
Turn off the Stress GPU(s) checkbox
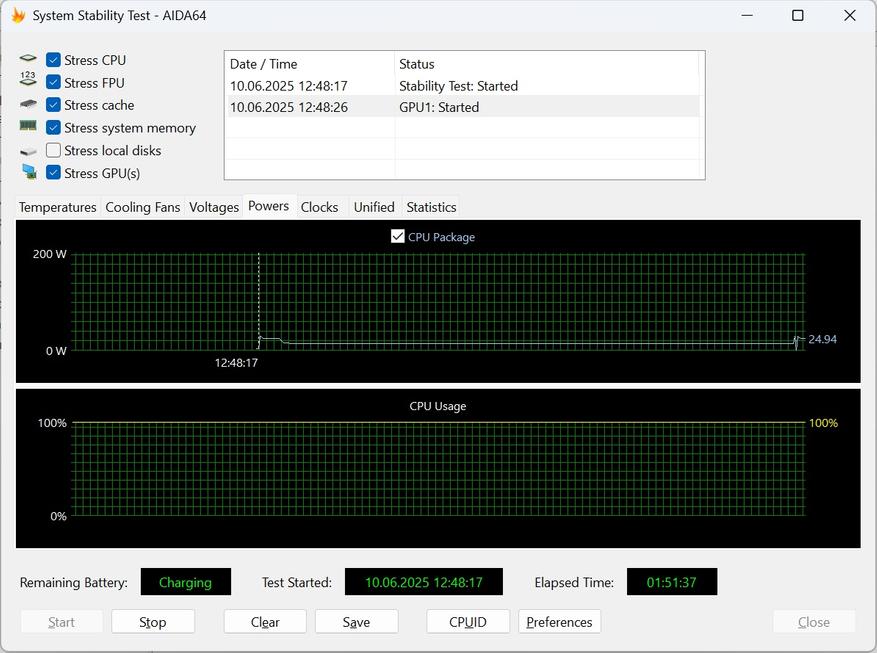pyautogui.click(x=53, y=172)
